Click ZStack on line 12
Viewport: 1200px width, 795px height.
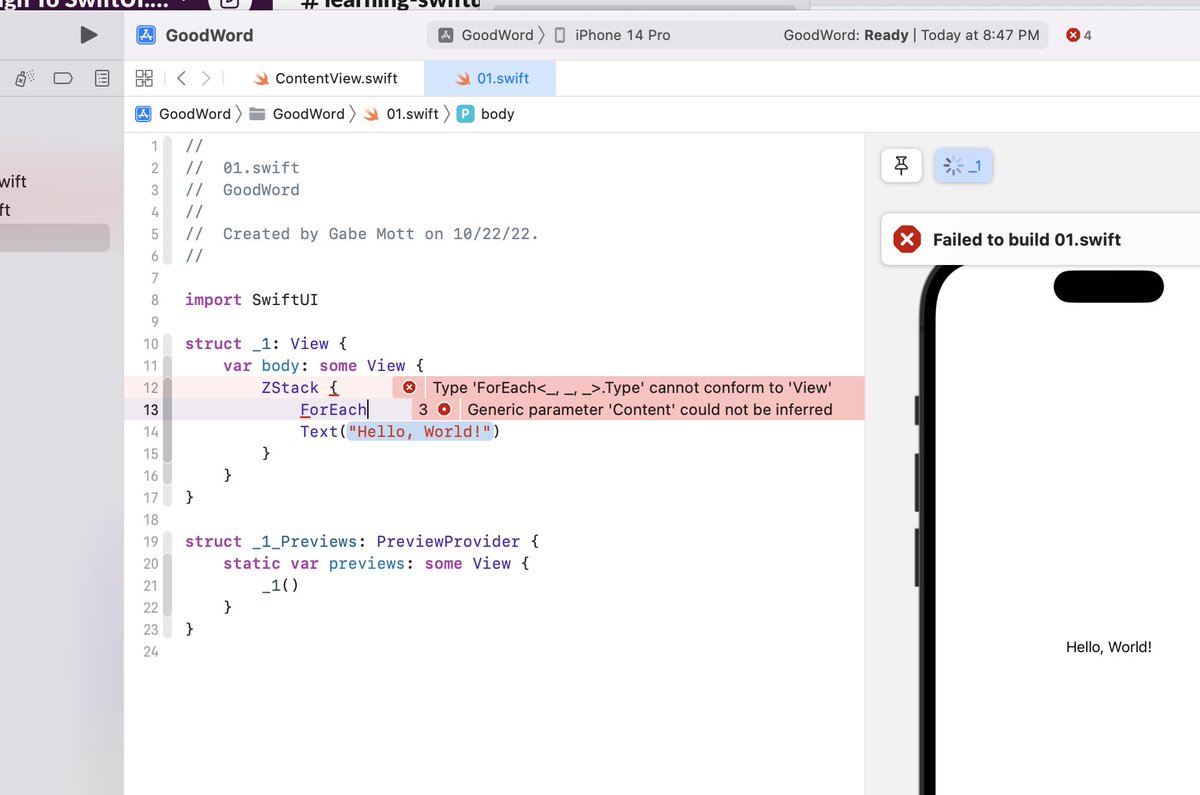[x=290, y=387]
